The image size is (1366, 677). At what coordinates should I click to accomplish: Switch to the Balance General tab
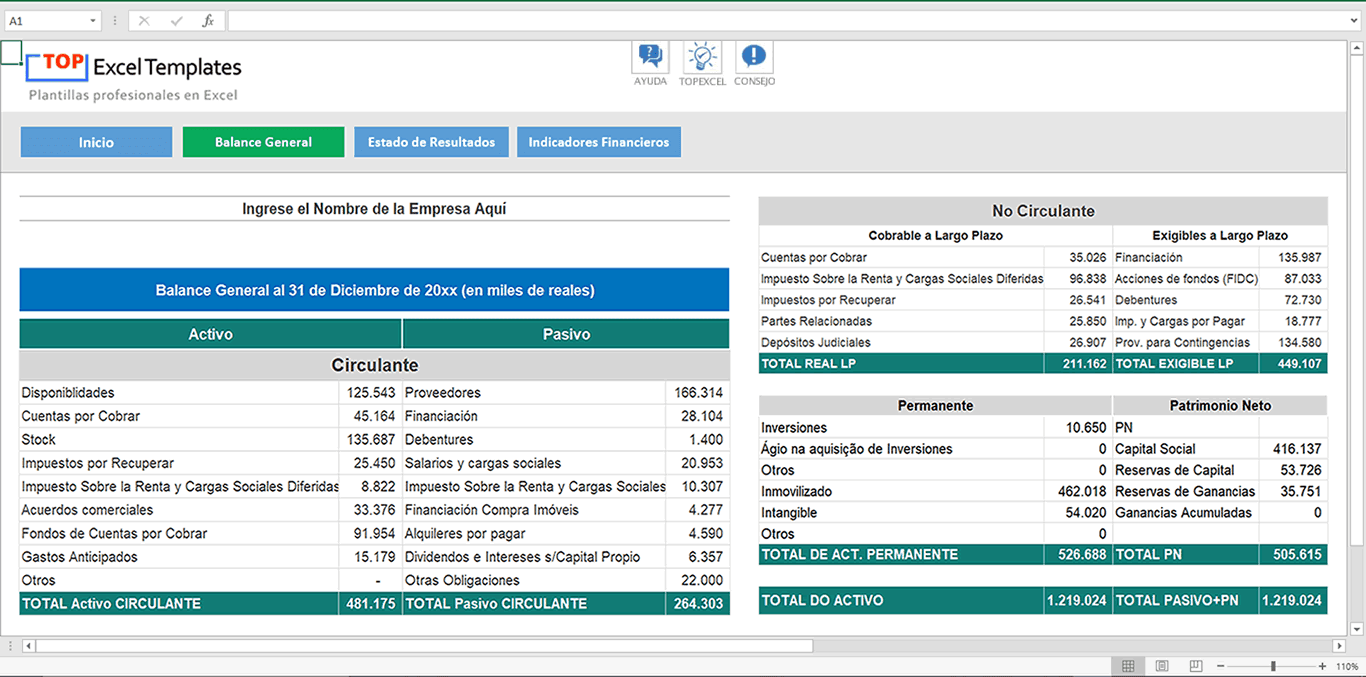[x=263, y=142]
